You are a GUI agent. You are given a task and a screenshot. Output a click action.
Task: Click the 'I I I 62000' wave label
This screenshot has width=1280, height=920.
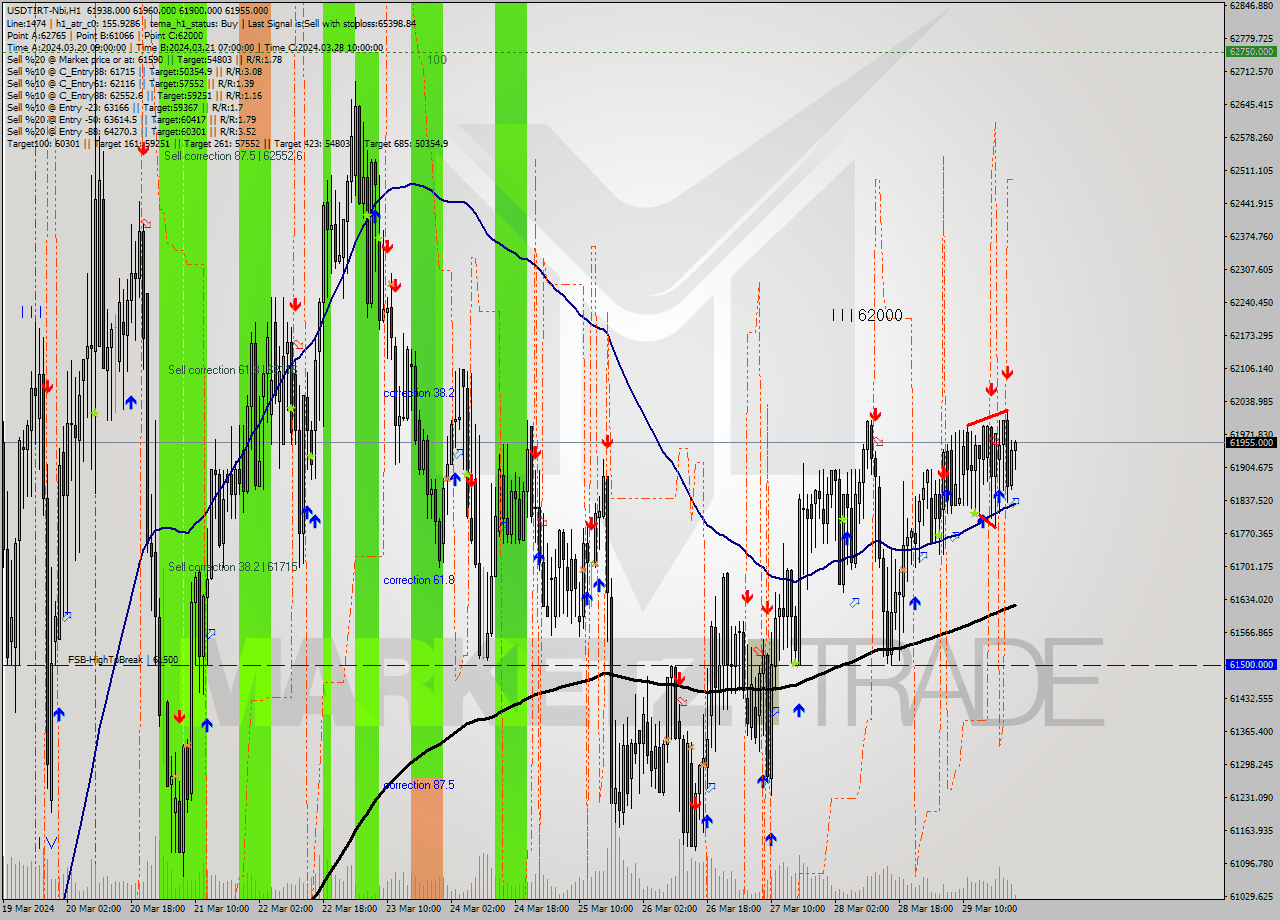click(867, 315)
